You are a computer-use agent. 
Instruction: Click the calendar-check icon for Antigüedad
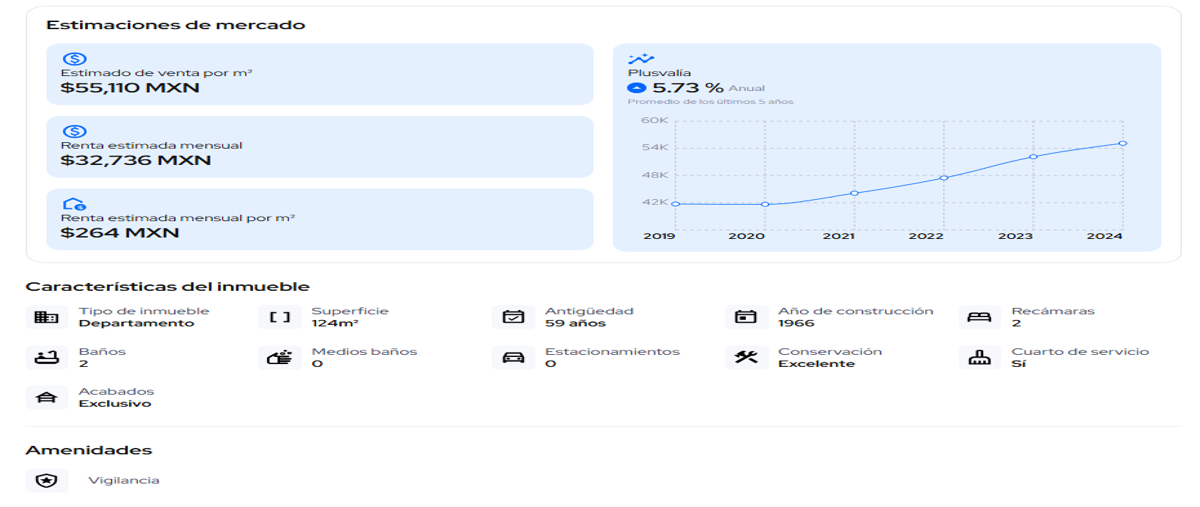click(x=513, y=317)
